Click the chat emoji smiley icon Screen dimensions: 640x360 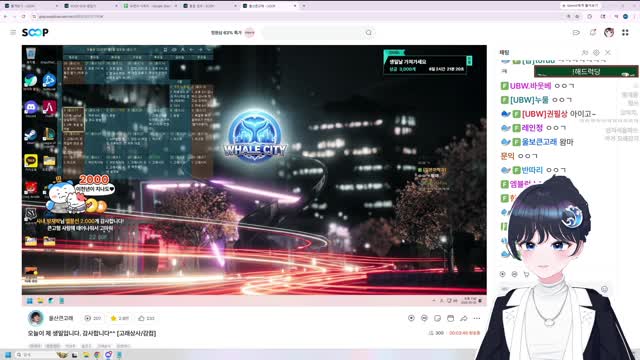(604, 289)
